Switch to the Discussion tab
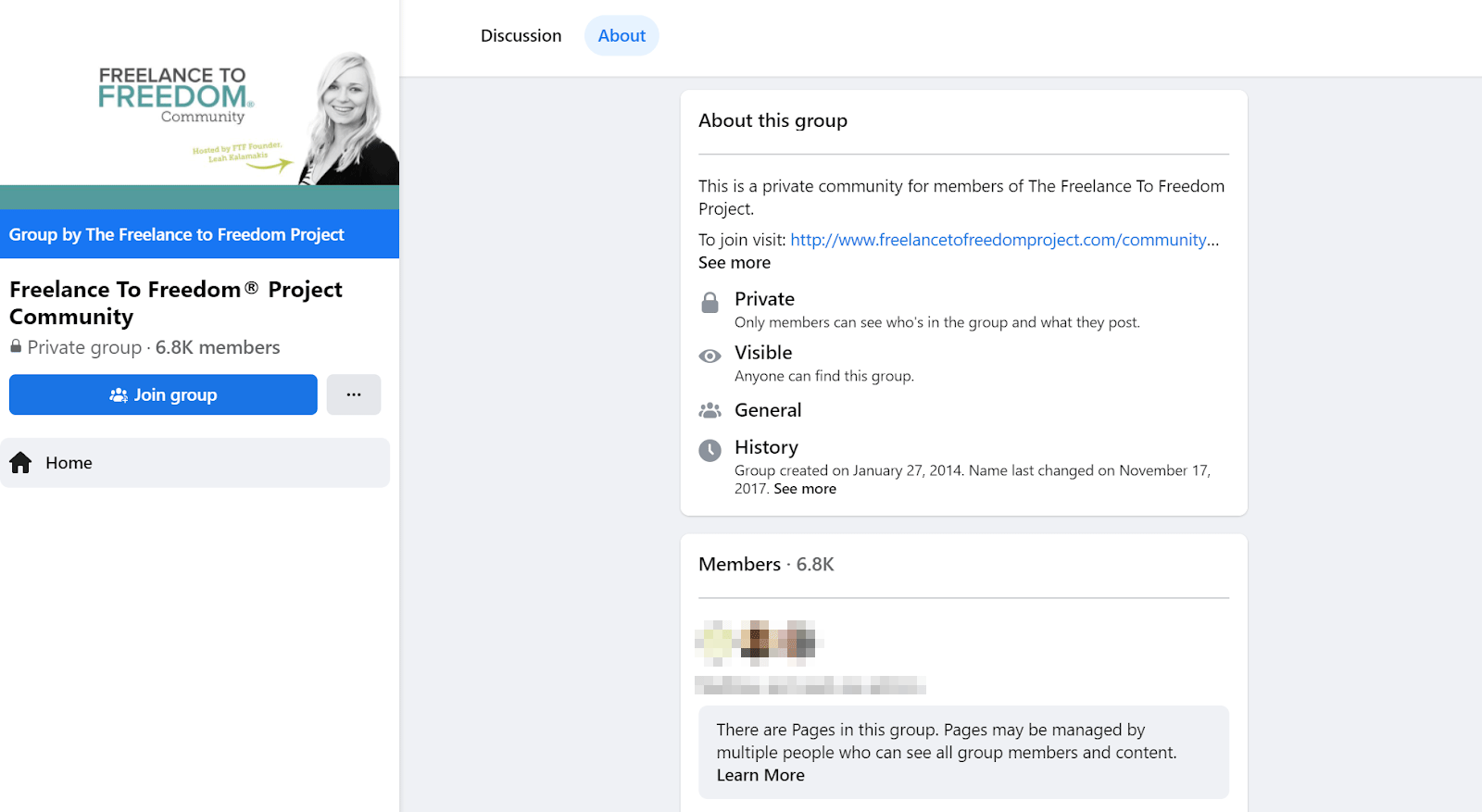Screen dimensions: 1482x812 coord(521,36)
